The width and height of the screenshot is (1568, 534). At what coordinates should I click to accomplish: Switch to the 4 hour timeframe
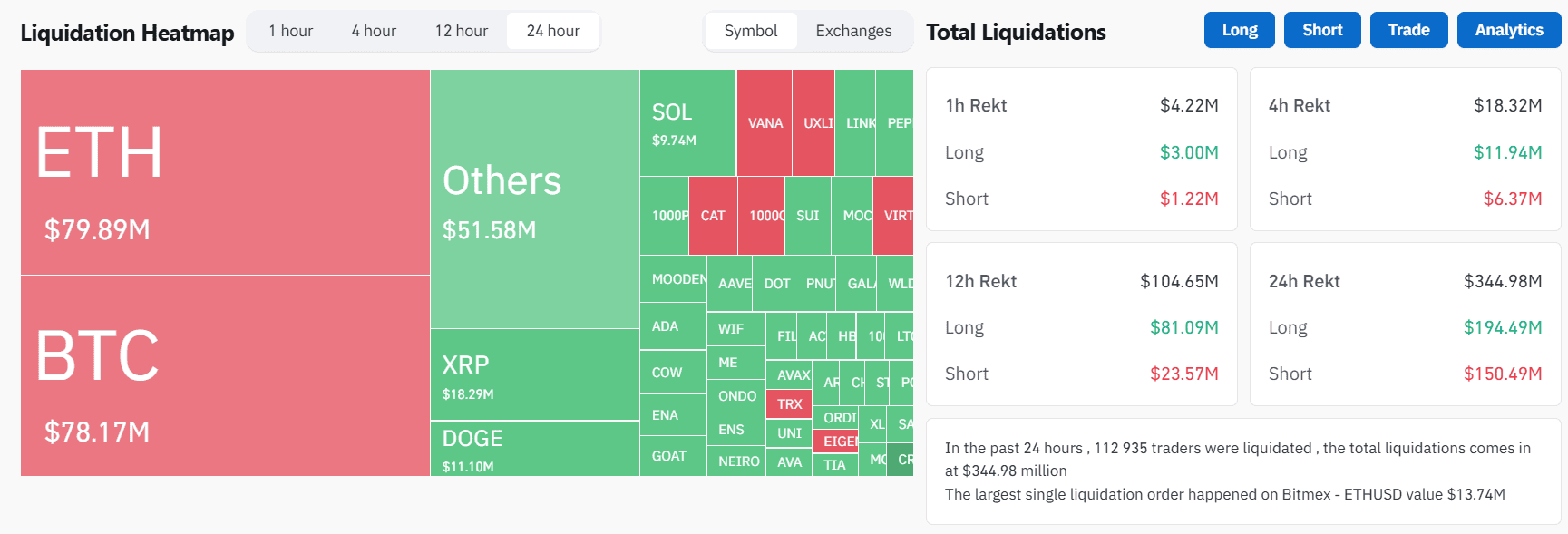(374, 32)
